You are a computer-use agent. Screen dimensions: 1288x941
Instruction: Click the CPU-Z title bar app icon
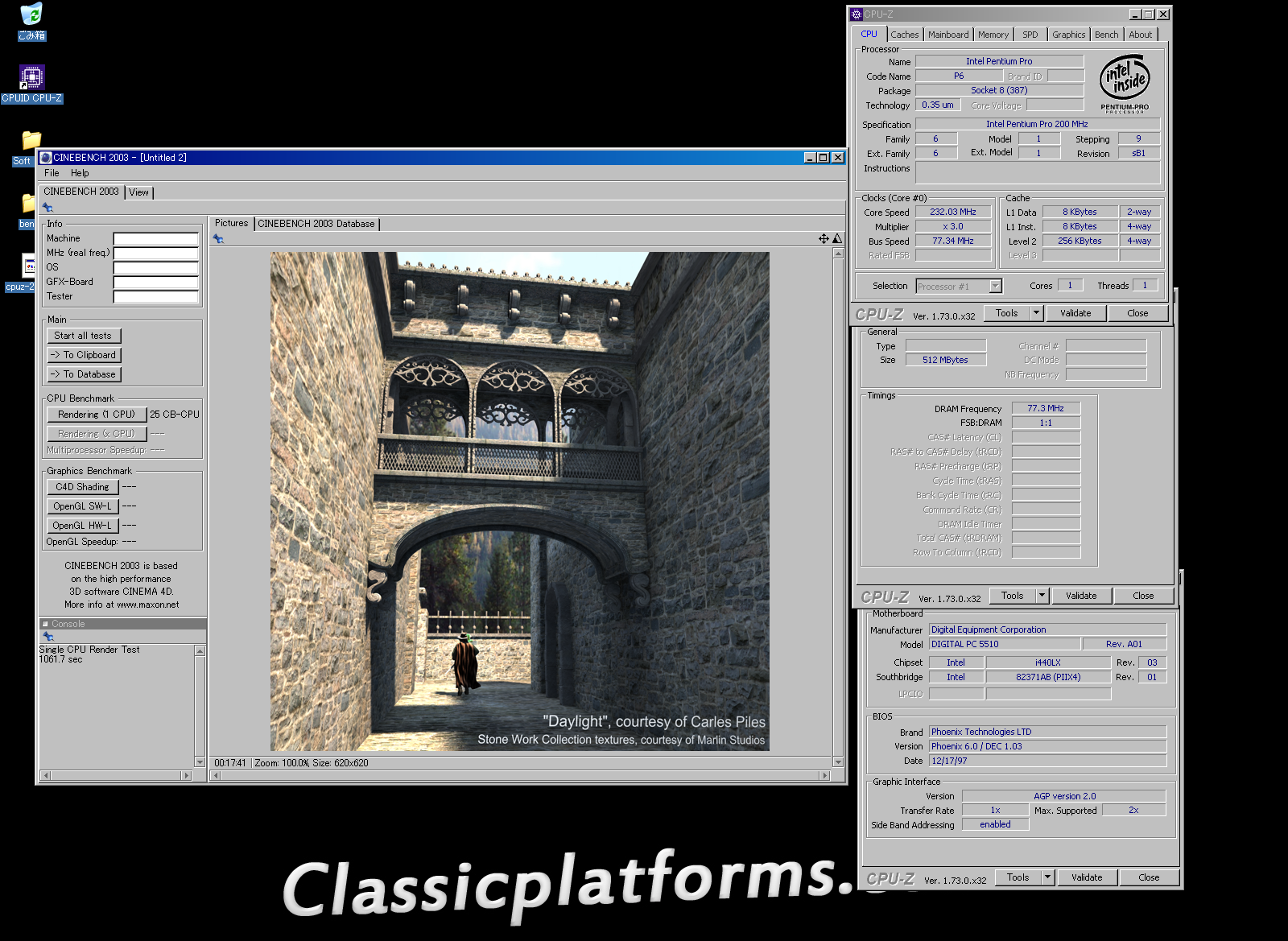[x=857, y=14]
